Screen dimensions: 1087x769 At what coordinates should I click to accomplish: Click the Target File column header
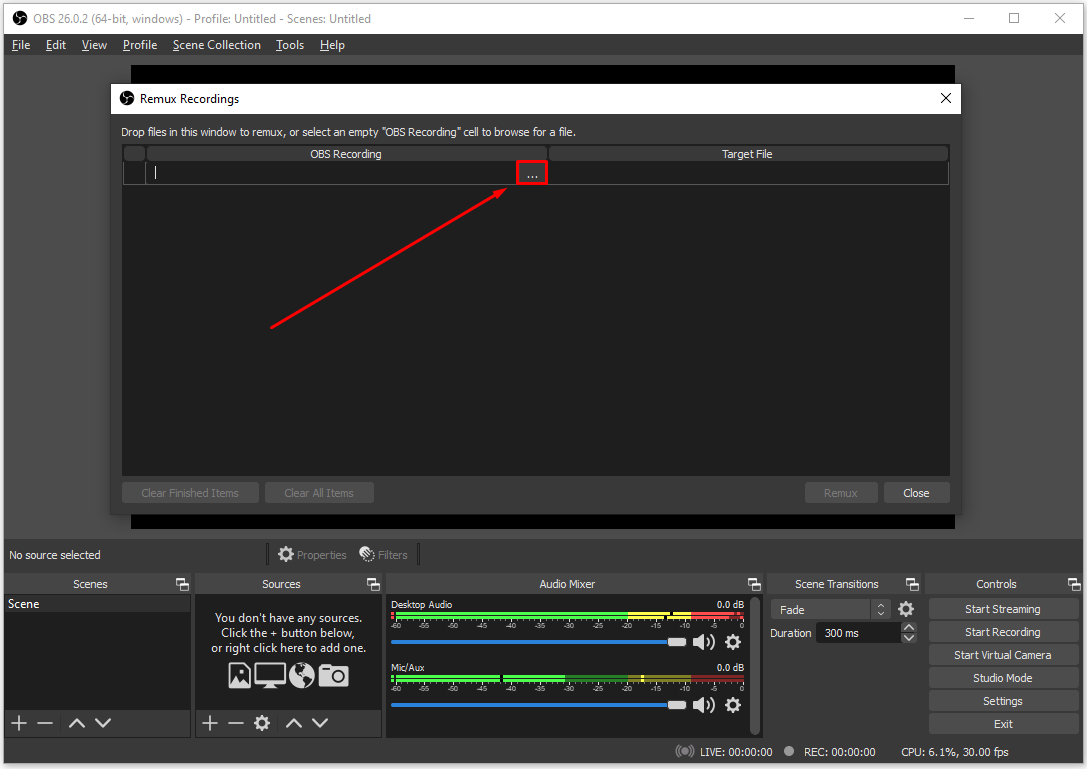pos(747,154)
